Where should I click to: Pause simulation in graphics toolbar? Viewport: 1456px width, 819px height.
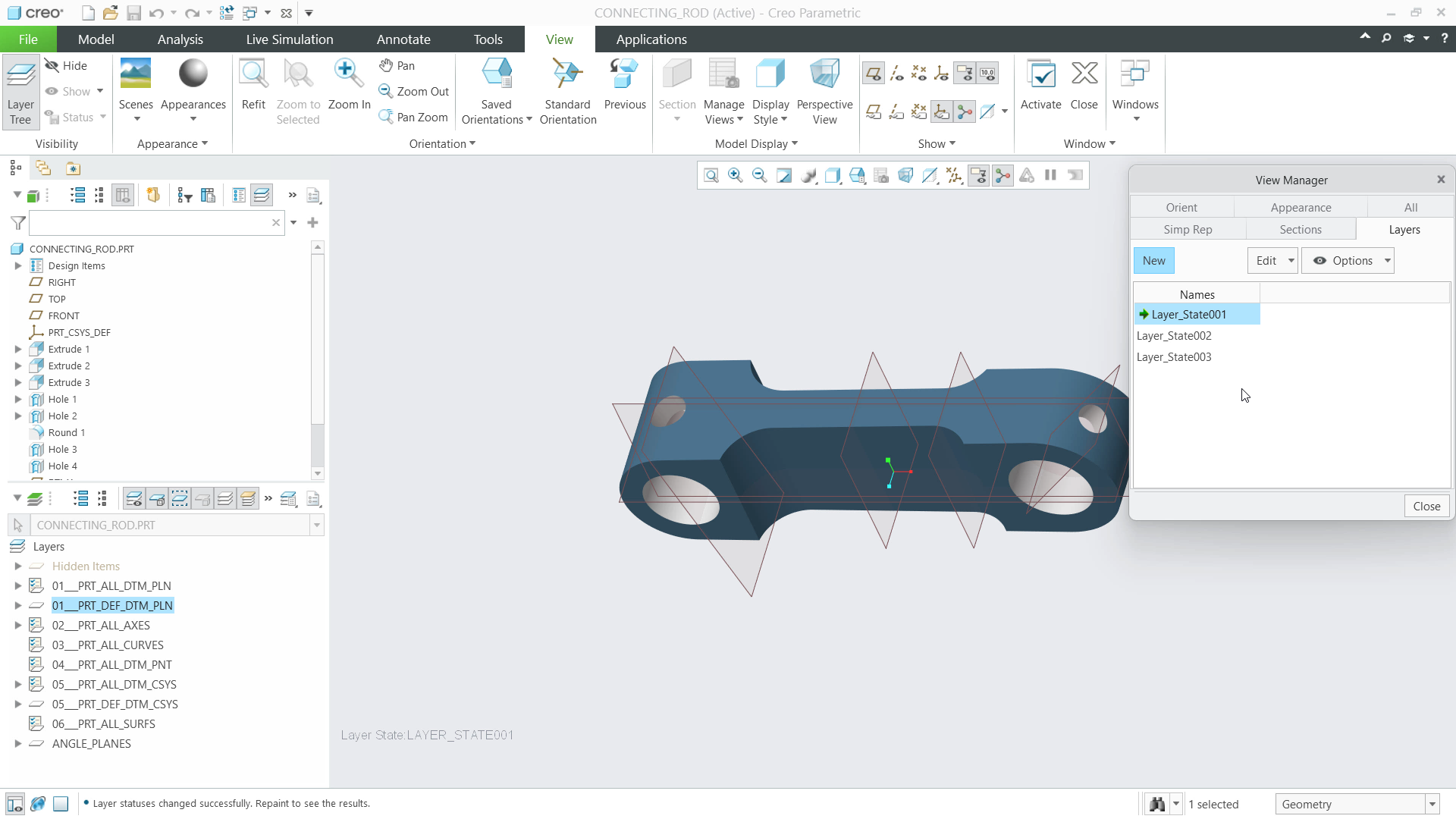pyautogui.click(x=1051, y=176)
